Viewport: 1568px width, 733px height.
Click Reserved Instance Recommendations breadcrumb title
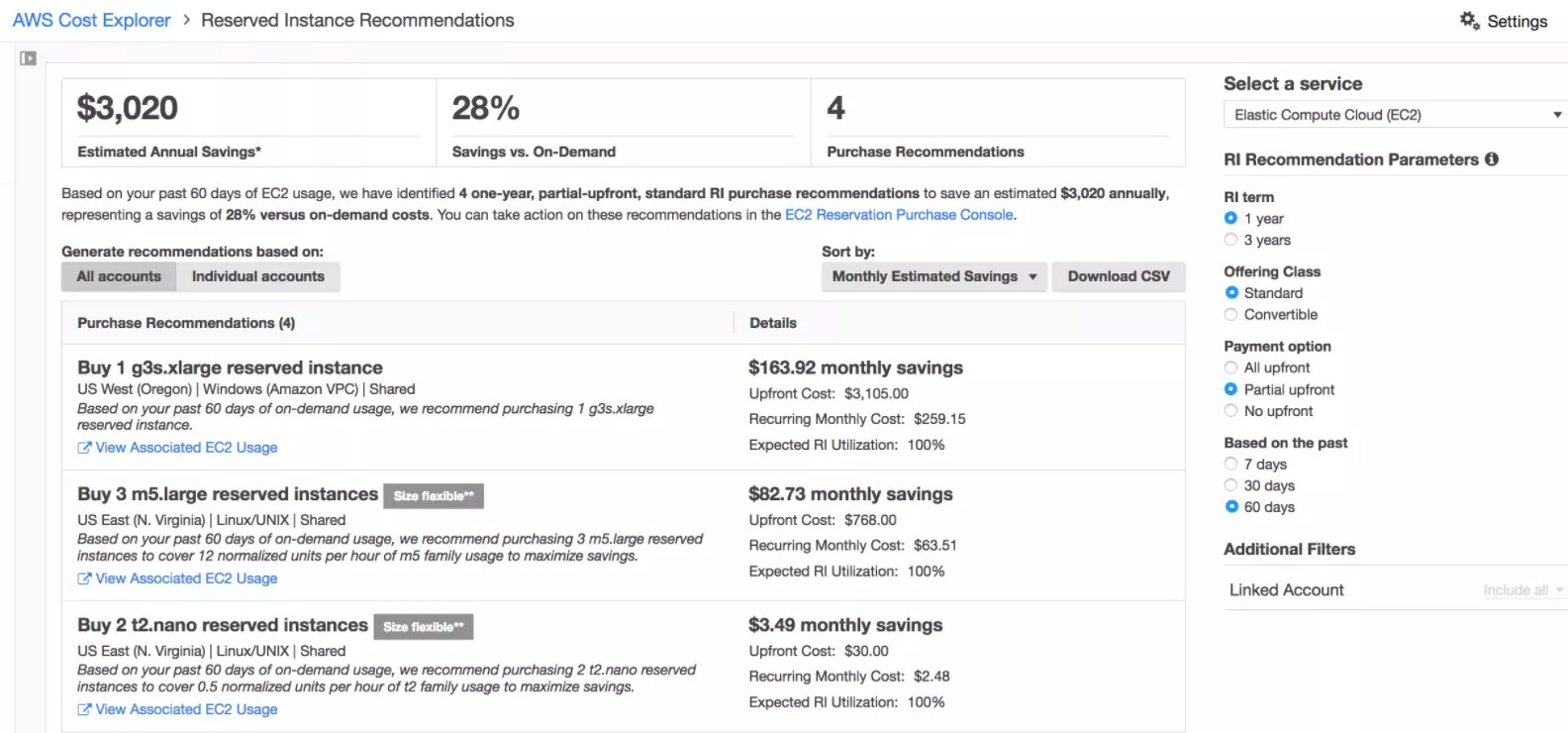click(x=357, y=20)
